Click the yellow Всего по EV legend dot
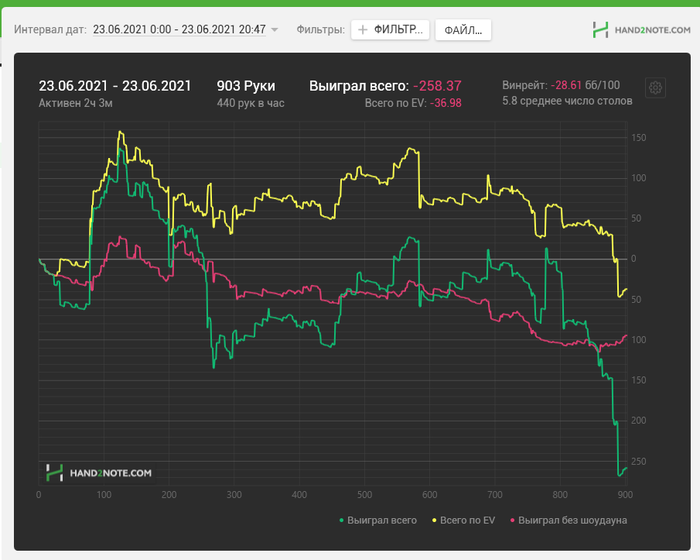This screenshot has height=560, width=700. pyautogui.click(x=434, y=520)
